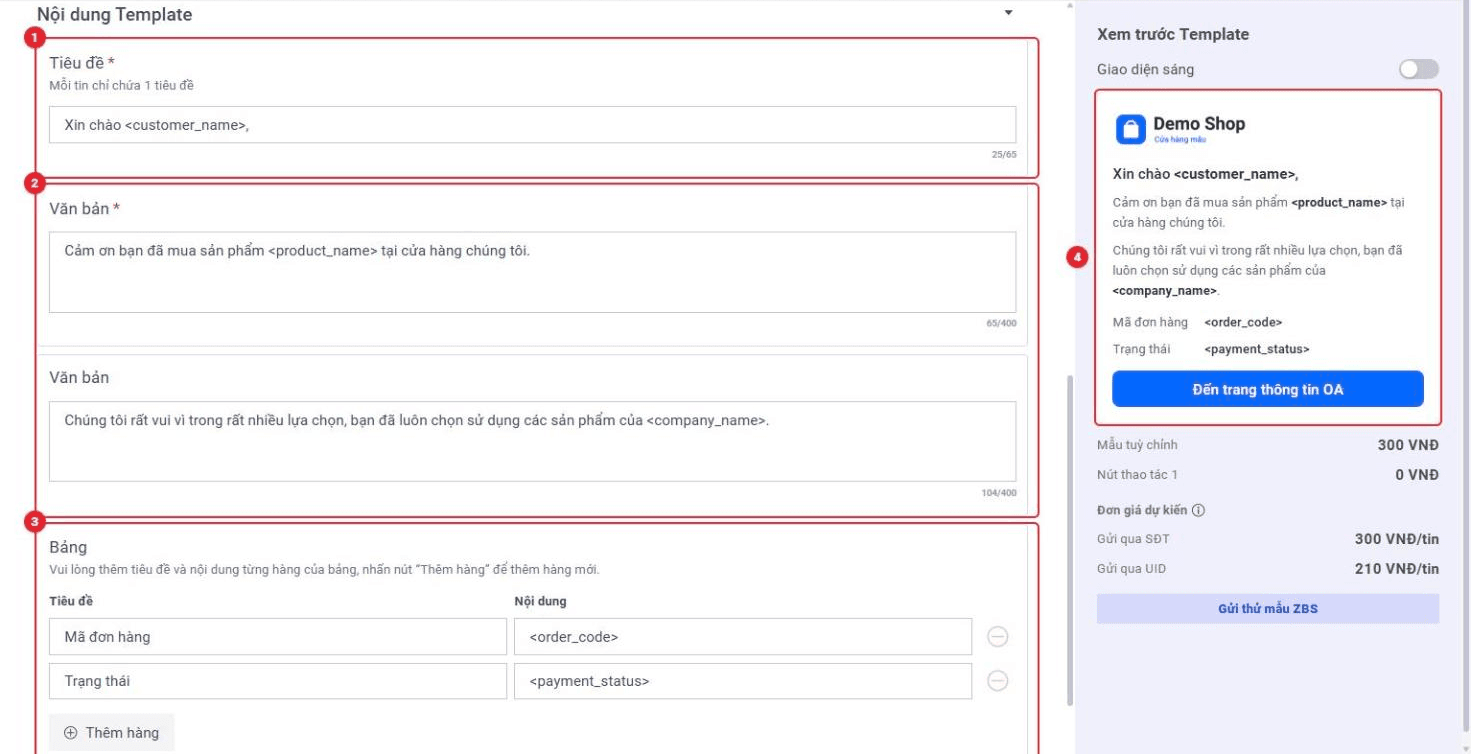Click the Nội dung column header
Screen dimensions: 1471x754
coord(540,601)
